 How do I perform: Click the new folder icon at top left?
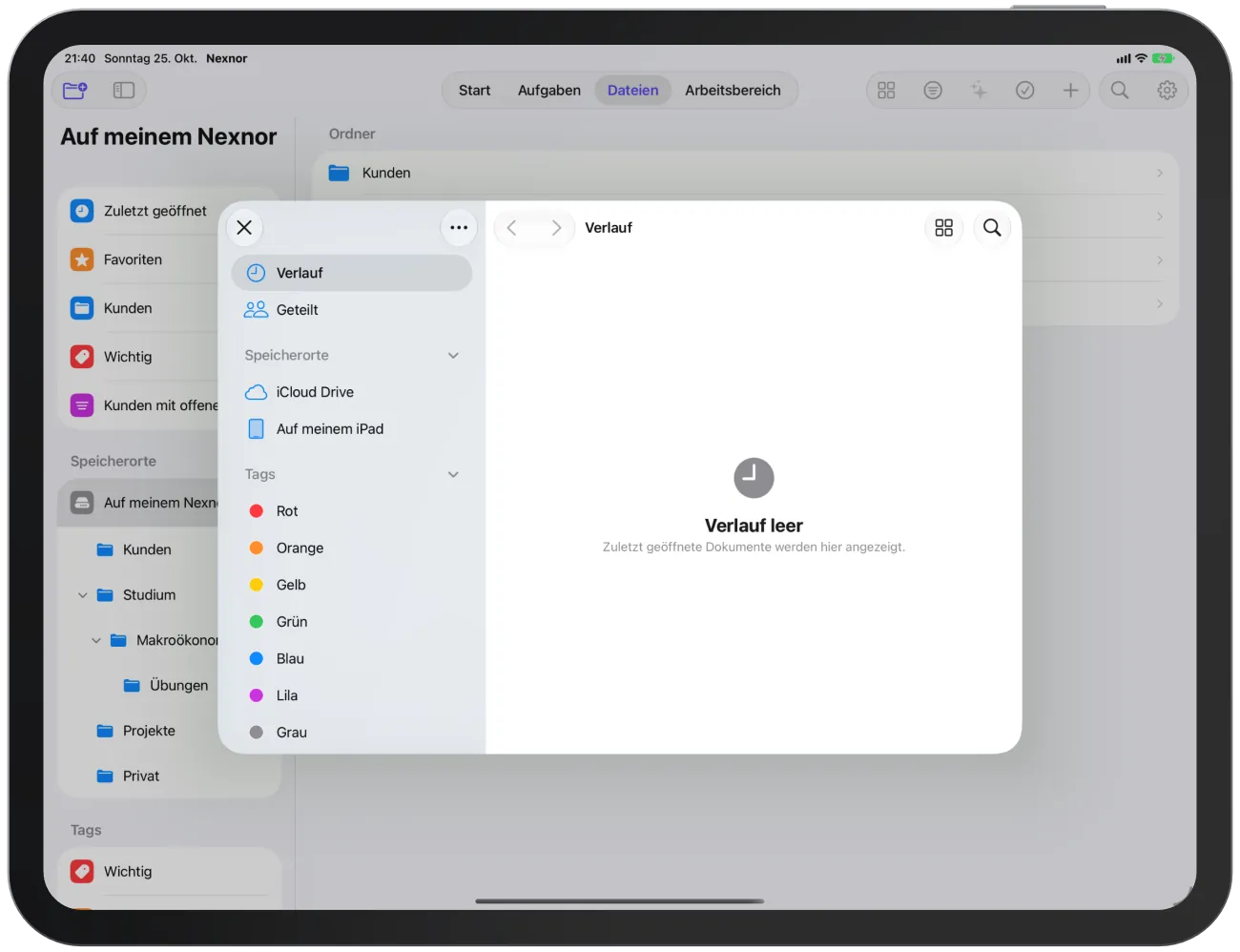(x=74, y=91)
